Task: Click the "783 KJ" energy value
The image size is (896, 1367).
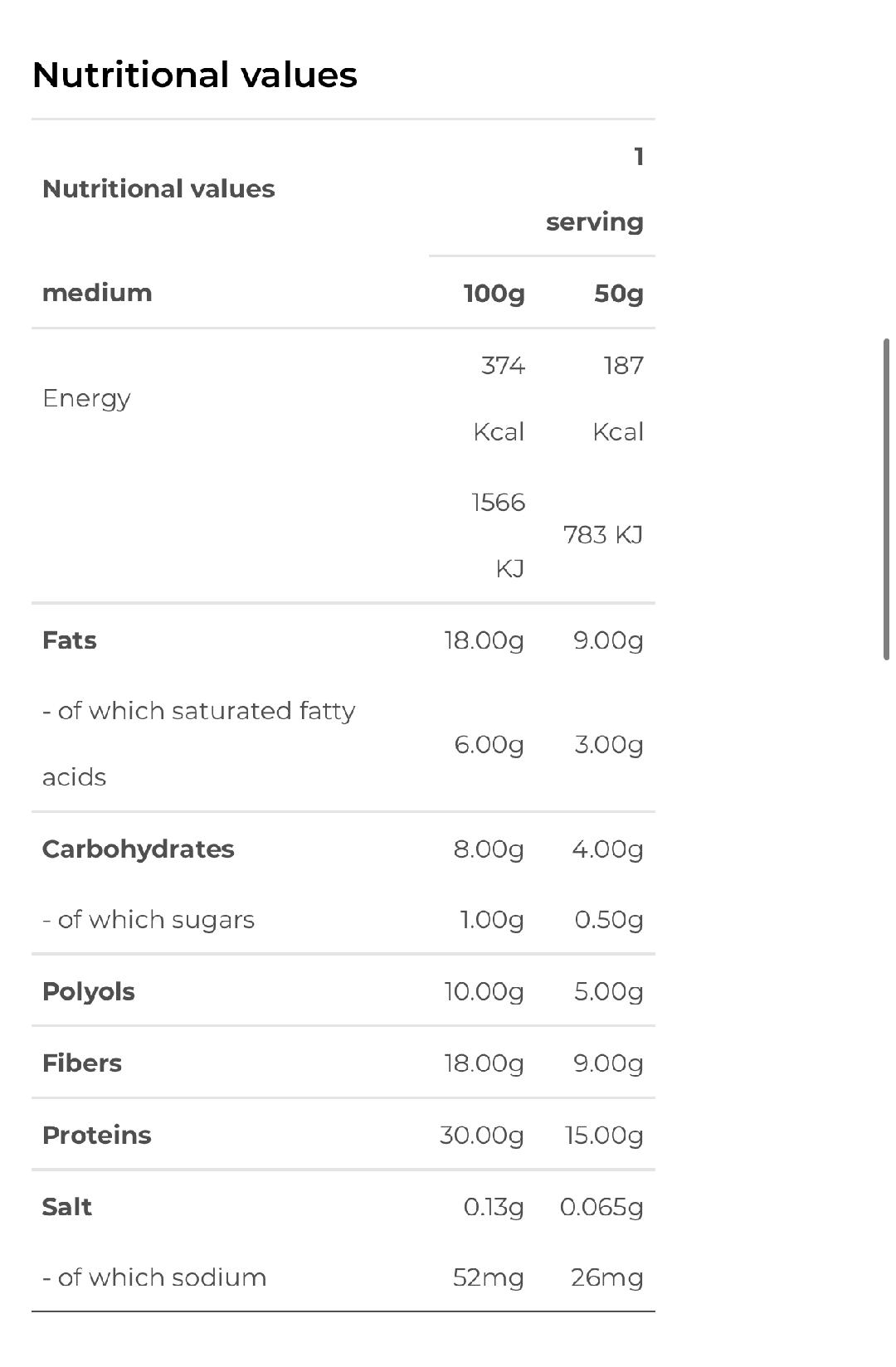Action: click(603, 535)
